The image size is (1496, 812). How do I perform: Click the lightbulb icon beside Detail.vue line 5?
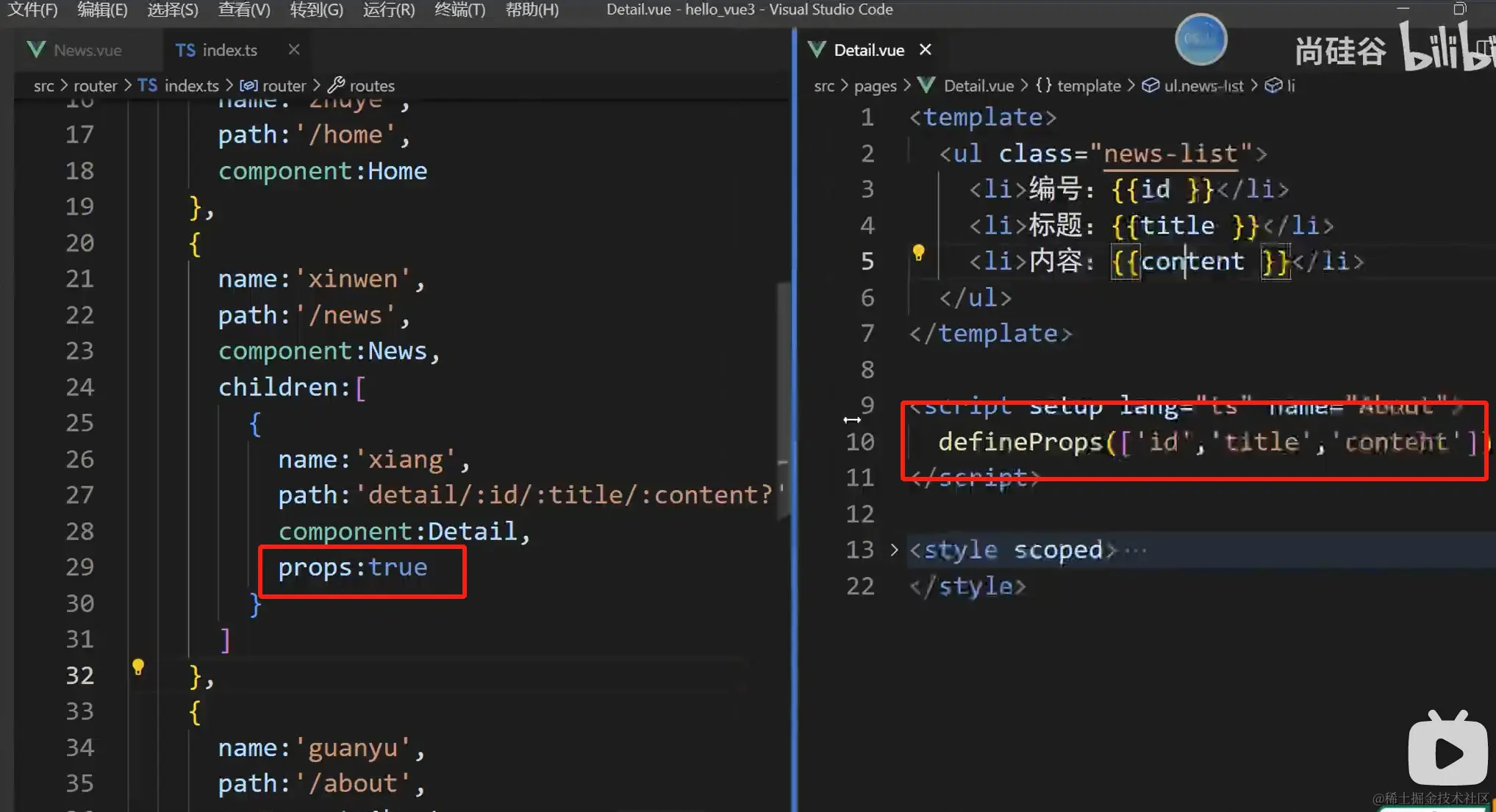(x=918, y=253)
